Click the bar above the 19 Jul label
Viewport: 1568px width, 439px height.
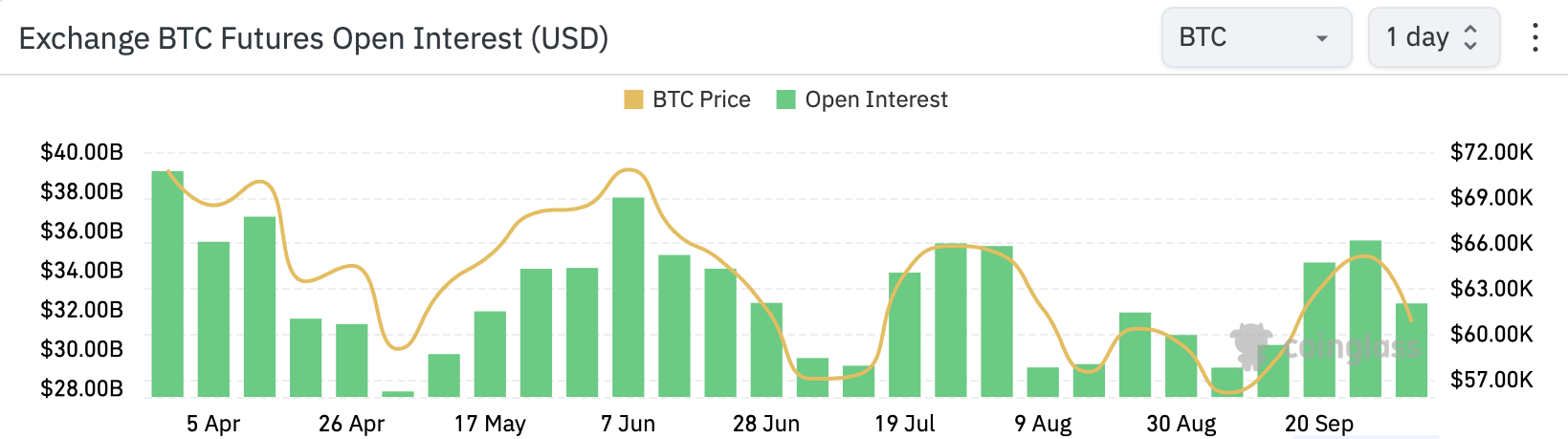pyautogui.click(x=904, y=334)
